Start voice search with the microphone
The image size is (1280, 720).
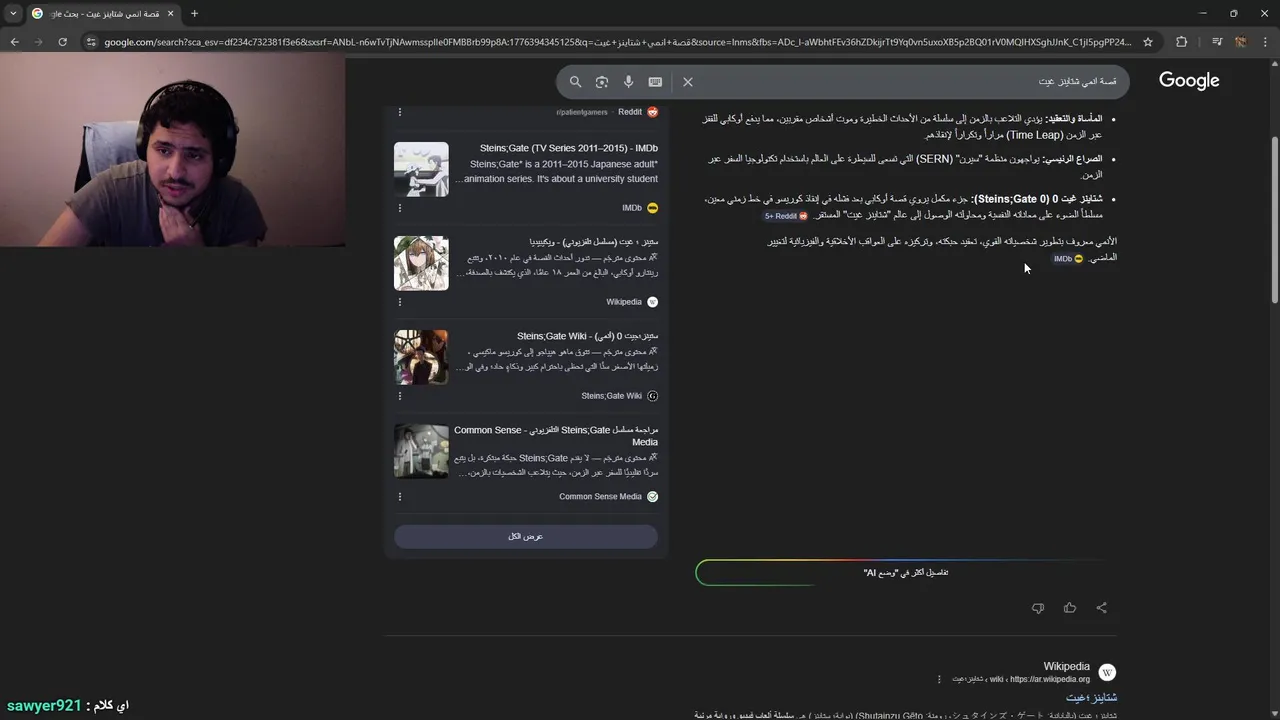tap(628, 82)
